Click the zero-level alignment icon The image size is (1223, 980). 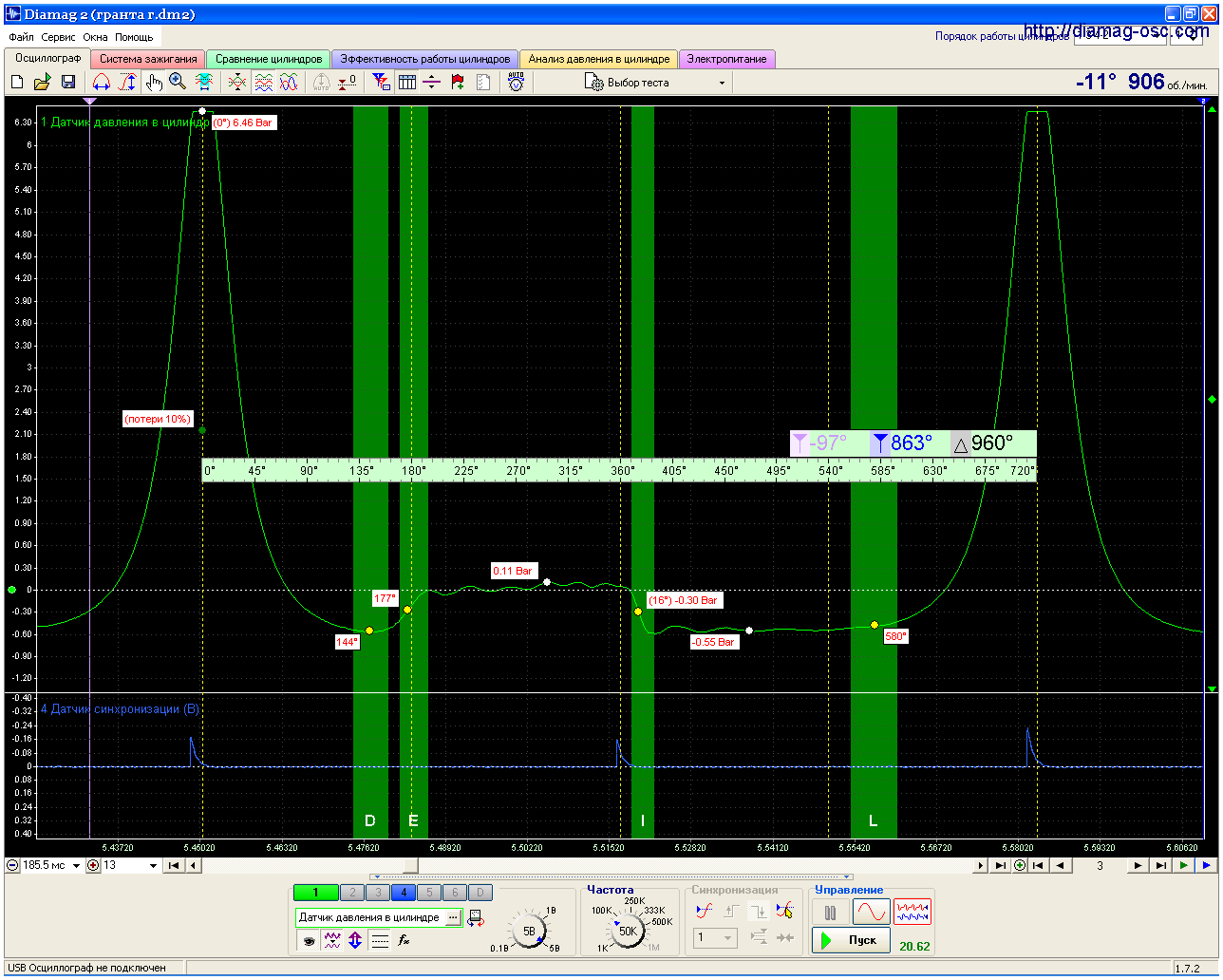pos(348,83)
